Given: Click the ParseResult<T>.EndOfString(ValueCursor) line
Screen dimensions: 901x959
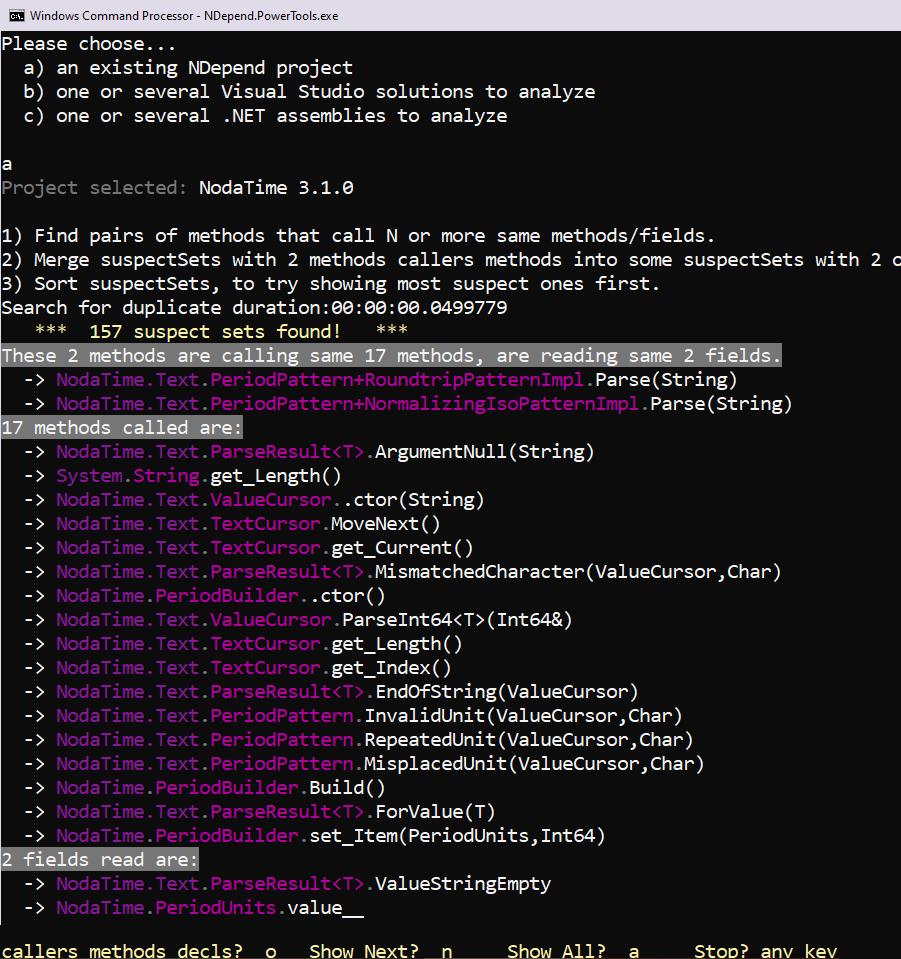Looking at the screenshot, I should 331,692.
